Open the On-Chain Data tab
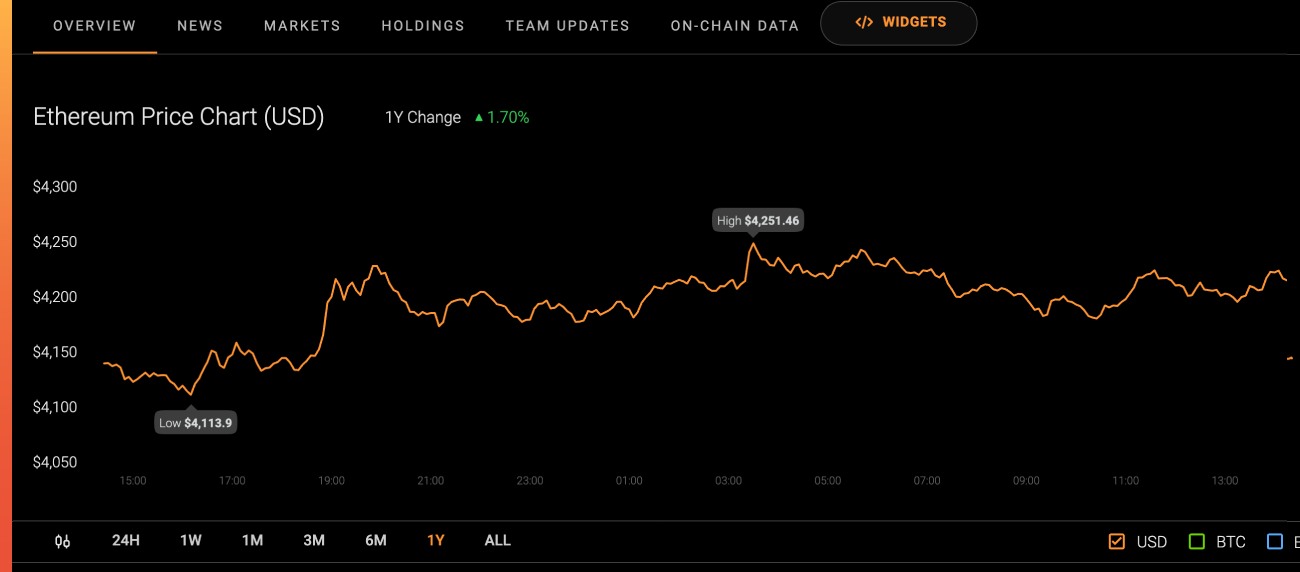The image size is (1300, 572). point(735,26)
